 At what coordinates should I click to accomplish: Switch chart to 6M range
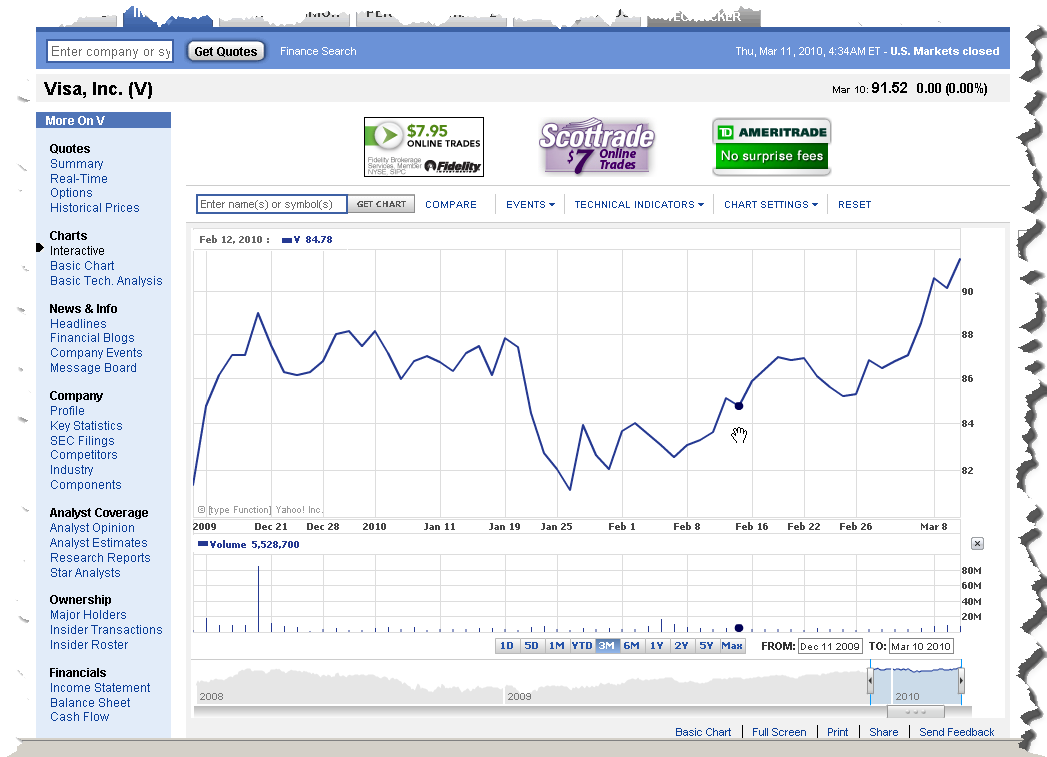click(631, 646)
